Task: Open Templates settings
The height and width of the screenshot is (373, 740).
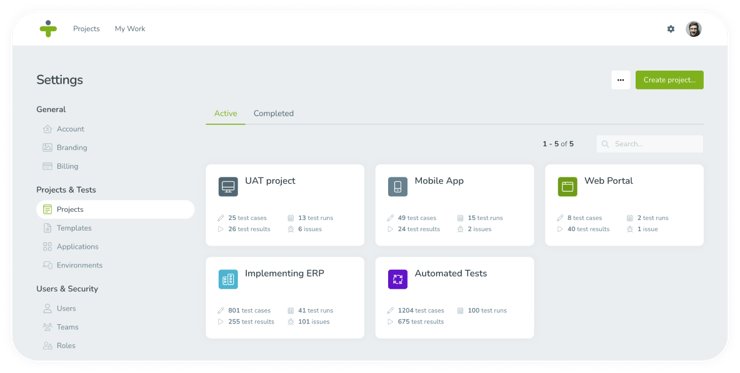Action: [x=74, y=228]
